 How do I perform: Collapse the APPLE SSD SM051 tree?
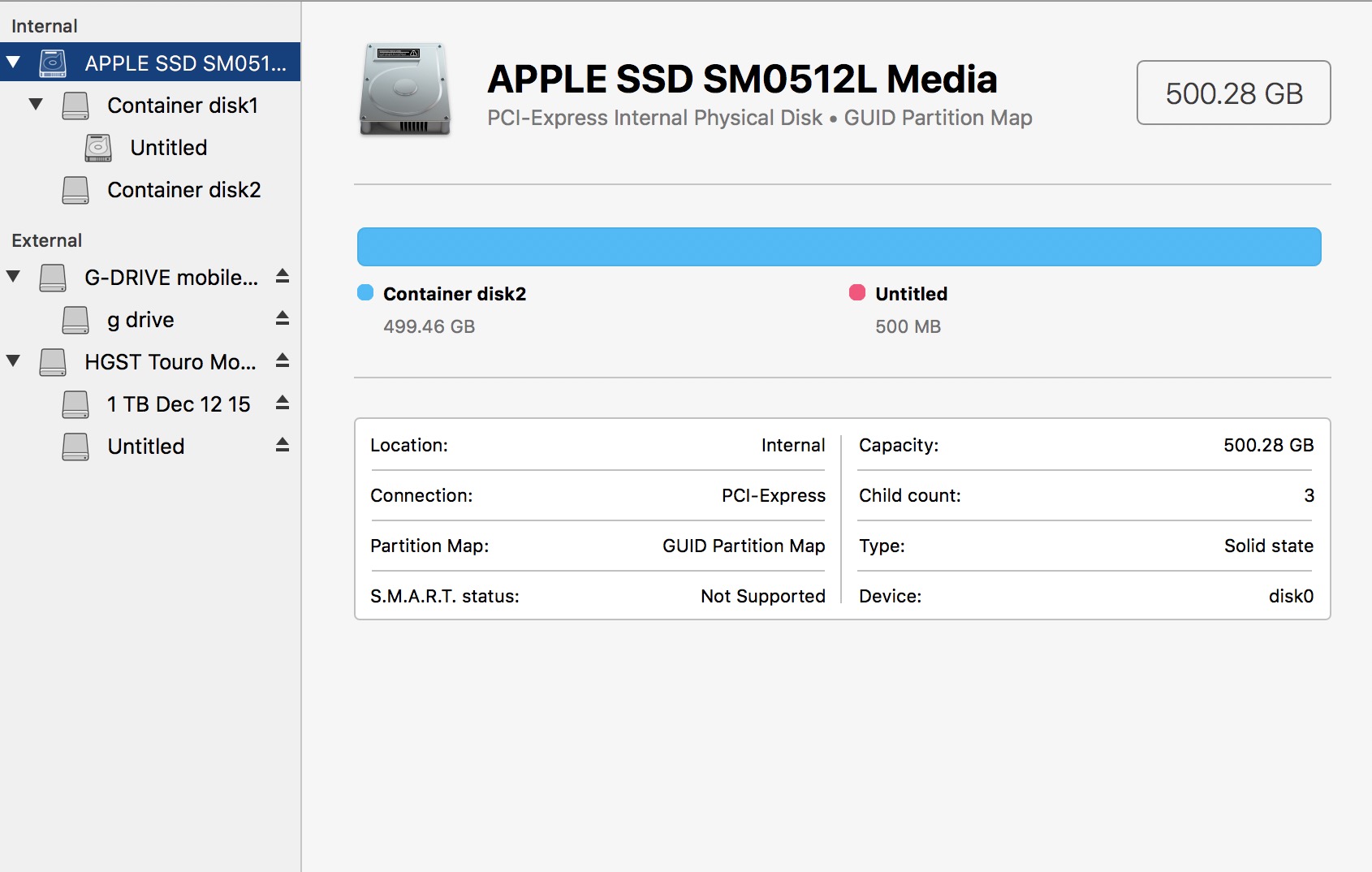pos(13,63)
